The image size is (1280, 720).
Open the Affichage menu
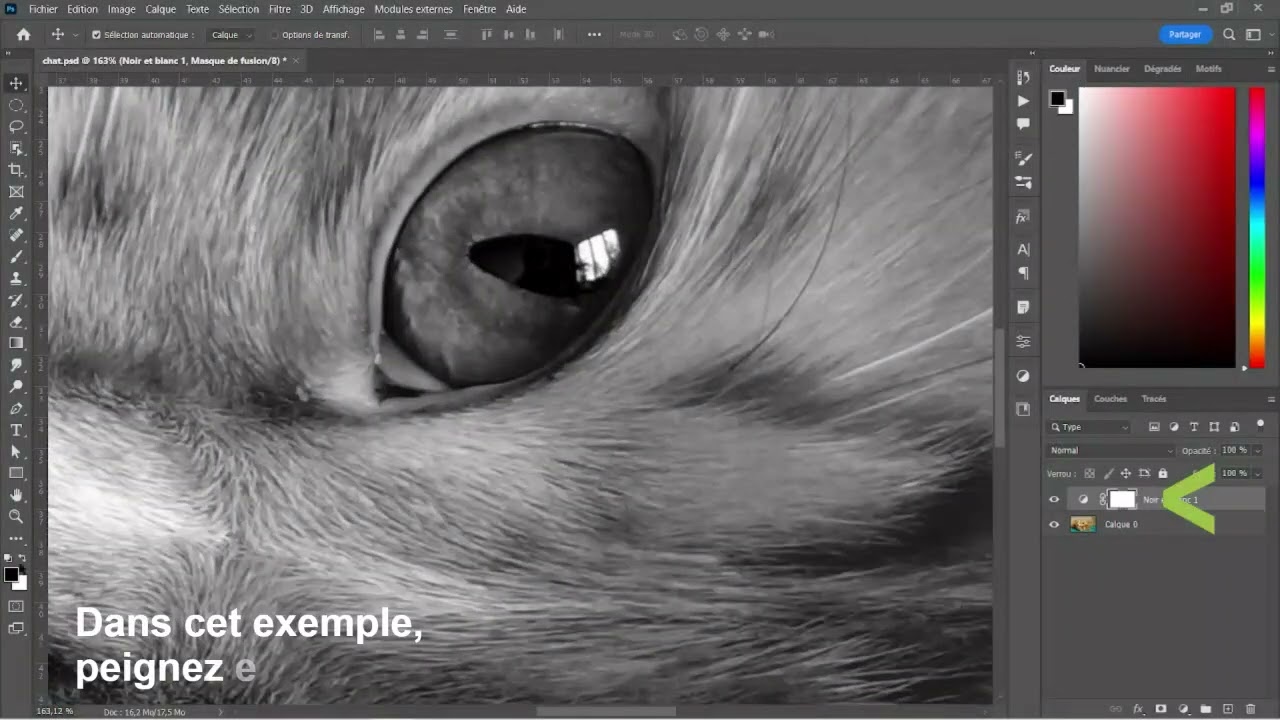coord(343,9)
